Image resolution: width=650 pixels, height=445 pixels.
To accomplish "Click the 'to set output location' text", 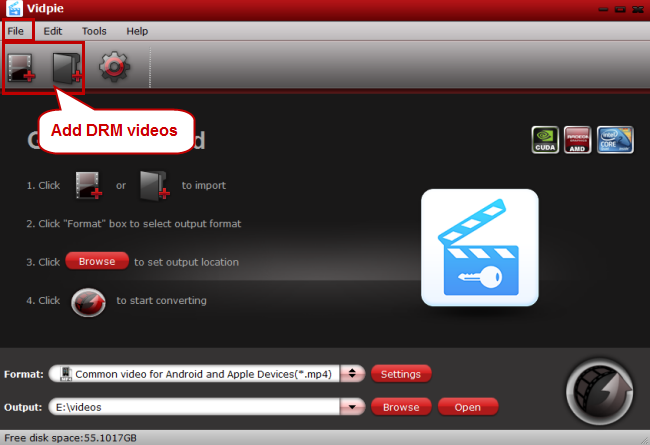I will coord(187,262).
